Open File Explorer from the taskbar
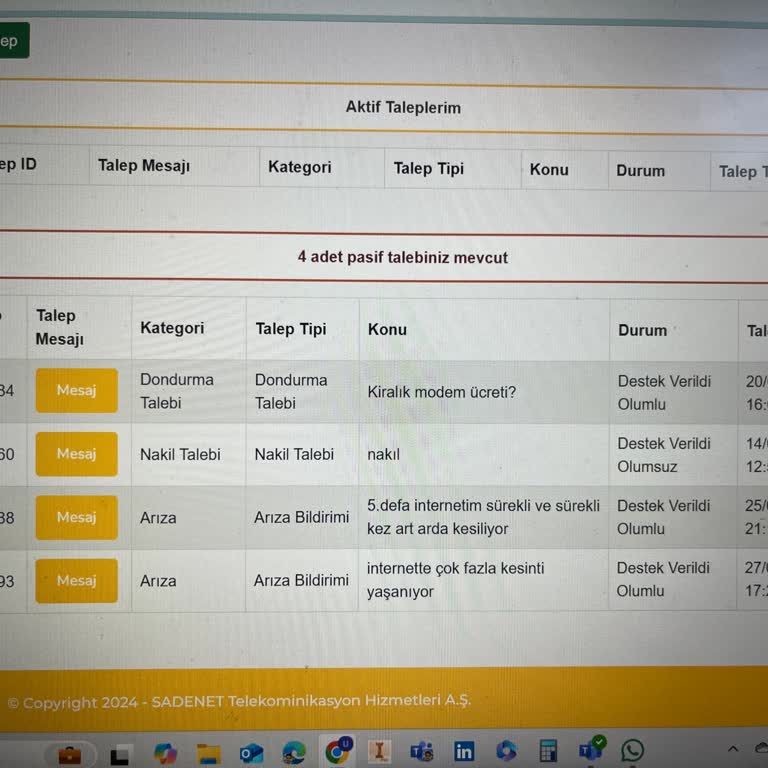Image resolution: width=768 pixels, height=768 pixels. pyautogui.click(x=209, y=754)
